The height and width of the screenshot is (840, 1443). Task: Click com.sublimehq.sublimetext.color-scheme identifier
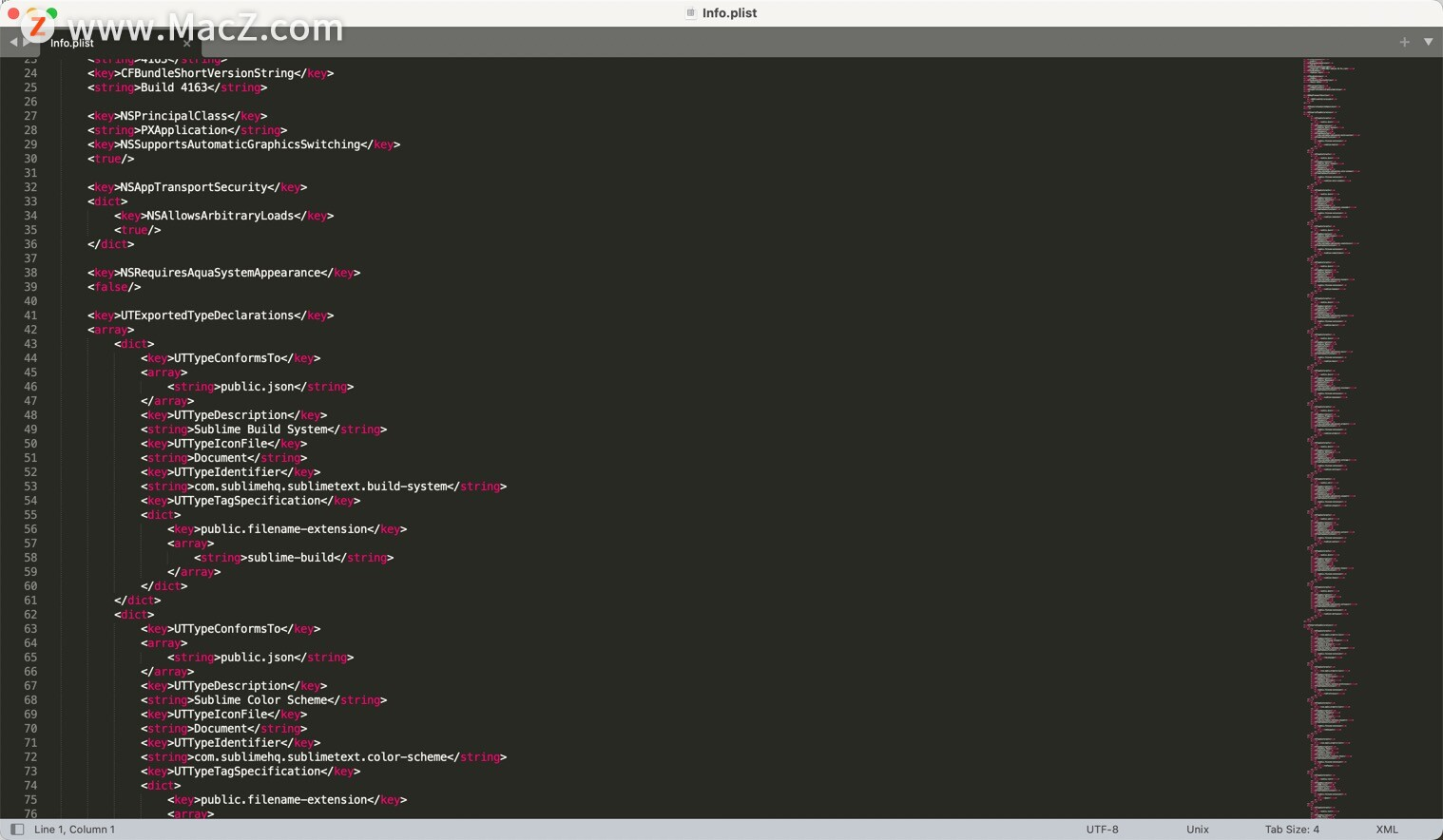click(x=321, y=757)
